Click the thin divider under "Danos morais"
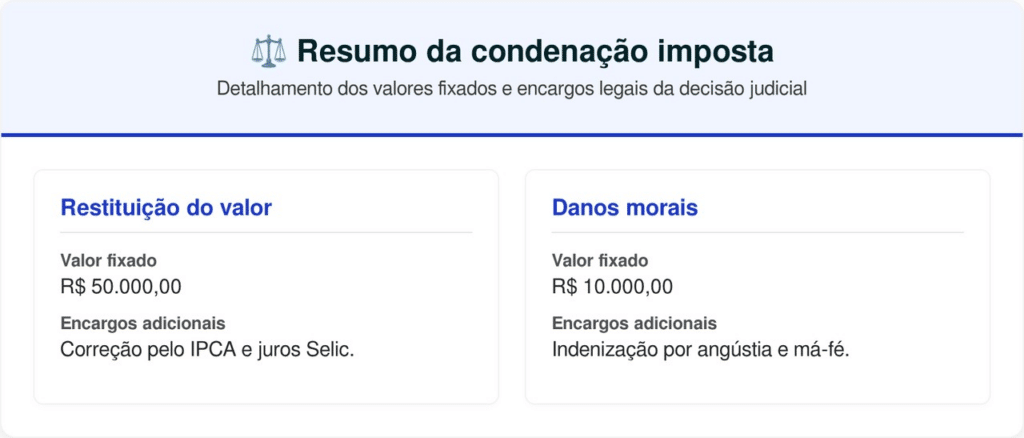This screenshot has height=438, width=1024. click(757, 232)
